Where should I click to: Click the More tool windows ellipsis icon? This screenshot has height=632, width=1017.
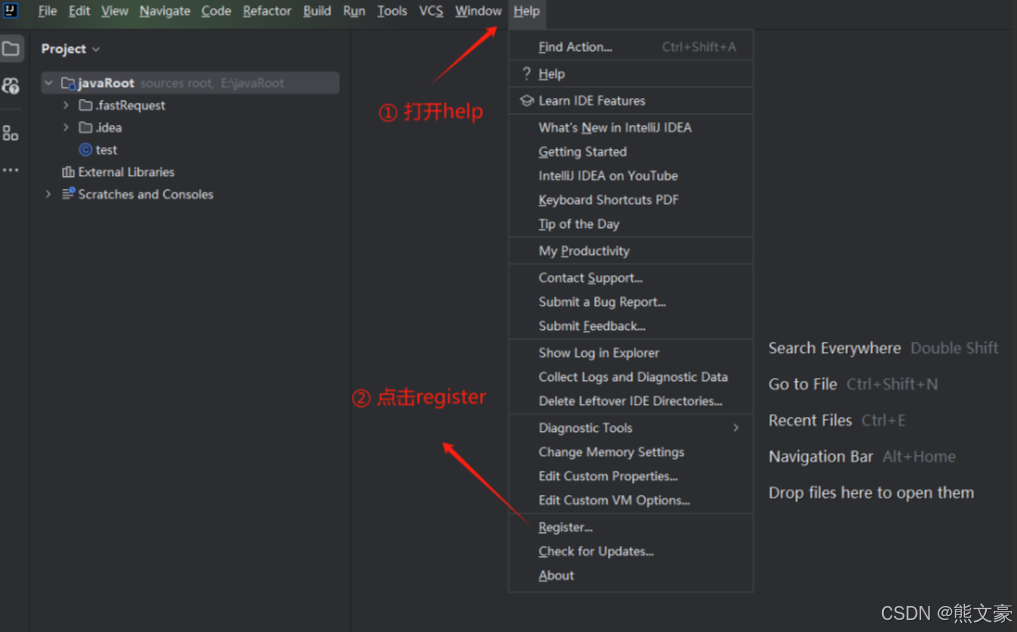(x=11, y=170)
